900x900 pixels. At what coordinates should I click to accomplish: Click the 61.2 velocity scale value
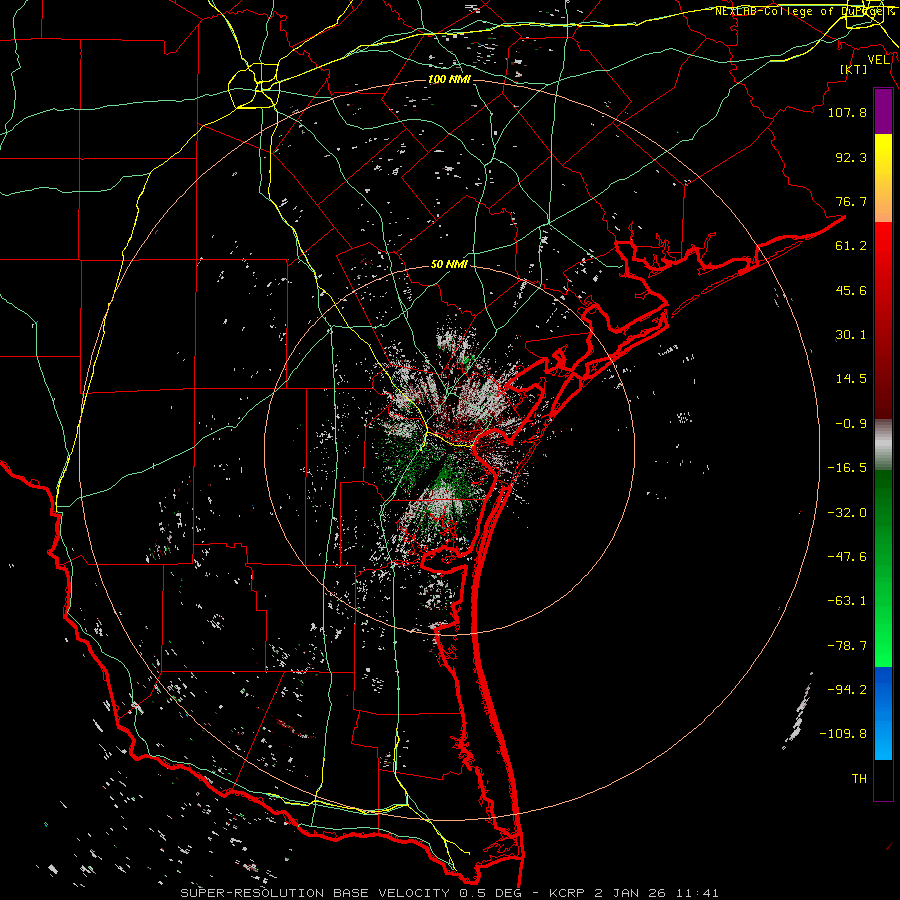pyautogui.click(x=851, y=246)
